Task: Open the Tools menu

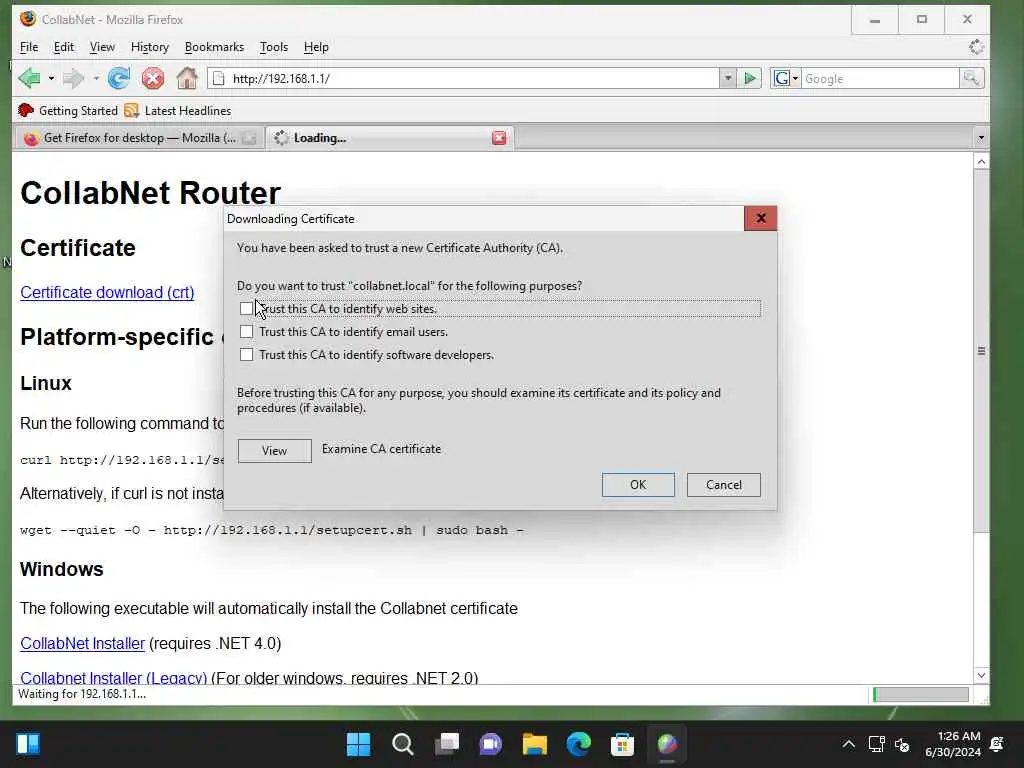Action: (274, 47)
